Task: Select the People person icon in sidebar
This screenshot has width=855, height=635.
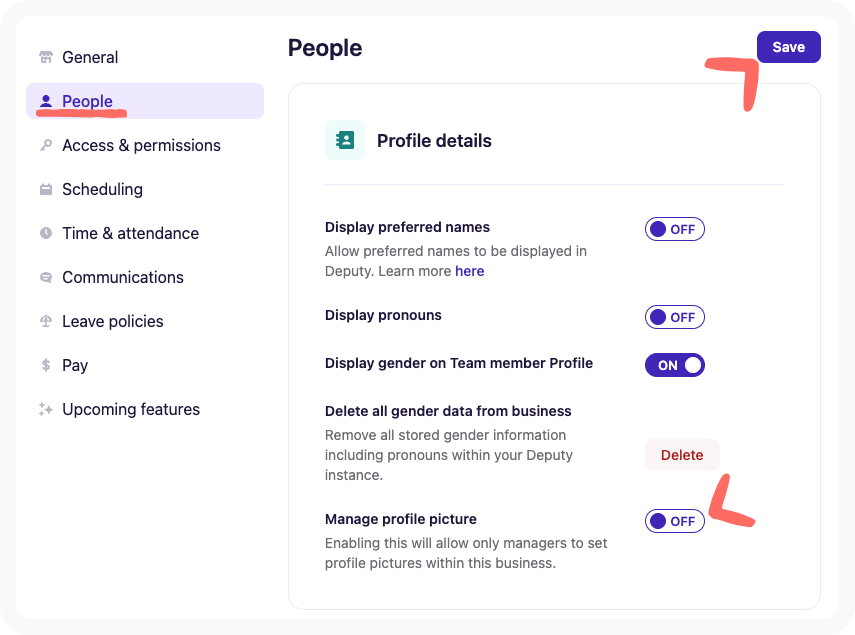Action: tap(46, 101)
